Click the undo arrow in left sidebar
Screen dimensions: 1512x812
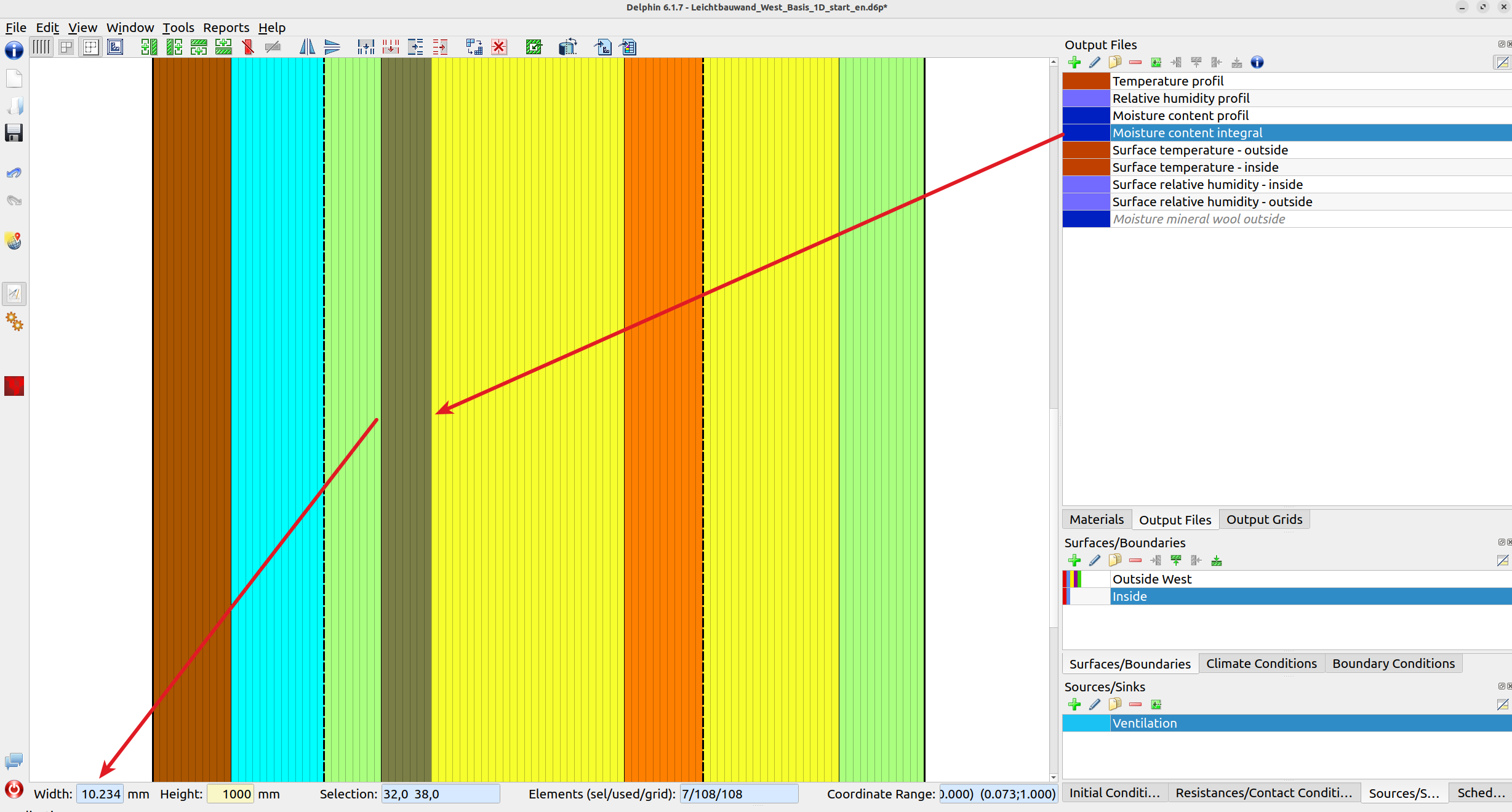(14, 173)
